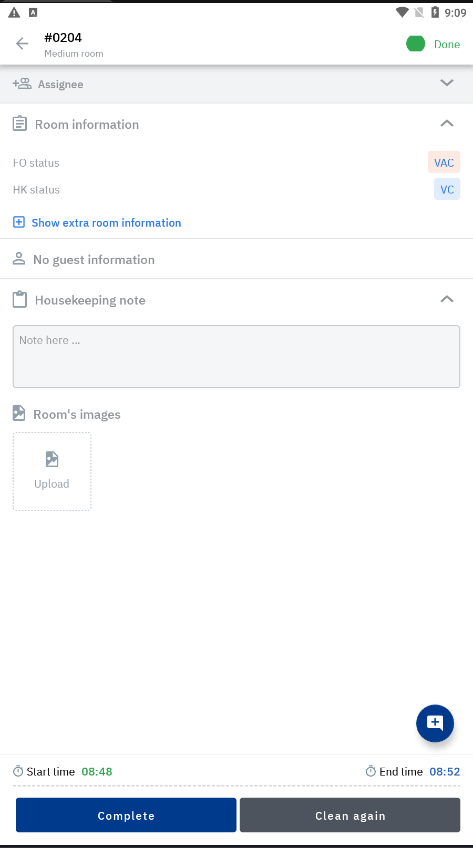Click the VC housekeeping status badge
This screenshot has width=473, height=848.
(447, 189)
